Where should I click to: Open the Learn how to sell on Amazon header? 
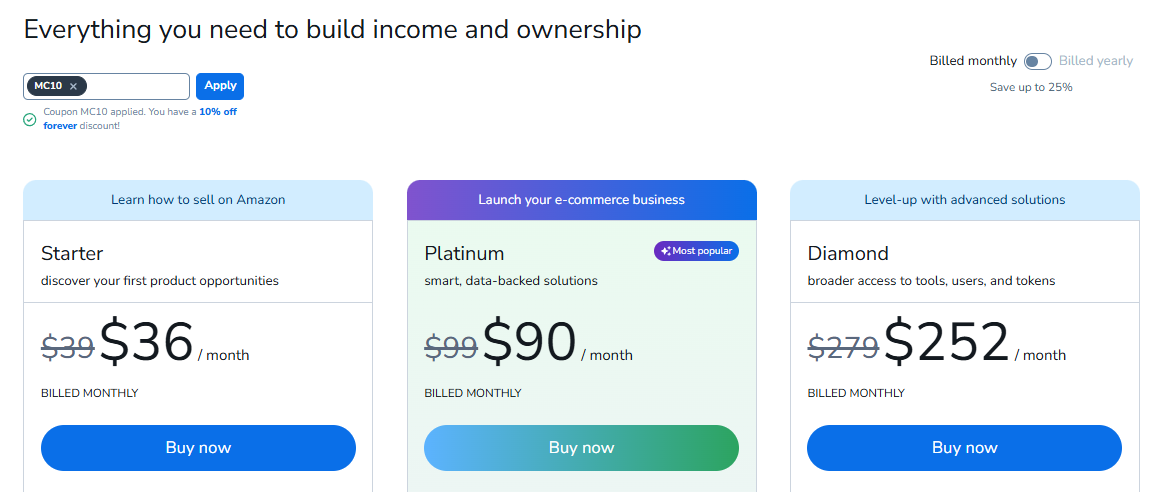tap(198, 200)
